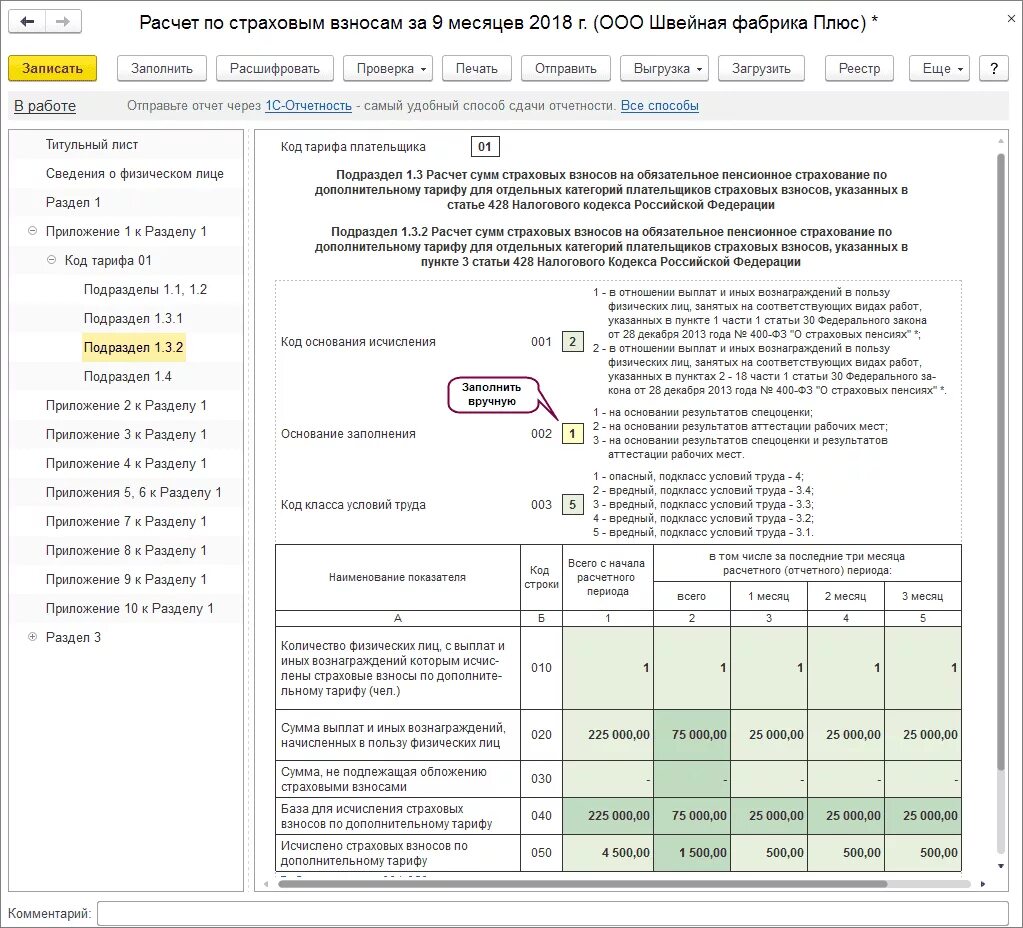The height and width of the screenshot is (928, 1023).
Task: Open the В работе status link
Action: (x=45, y=106)
